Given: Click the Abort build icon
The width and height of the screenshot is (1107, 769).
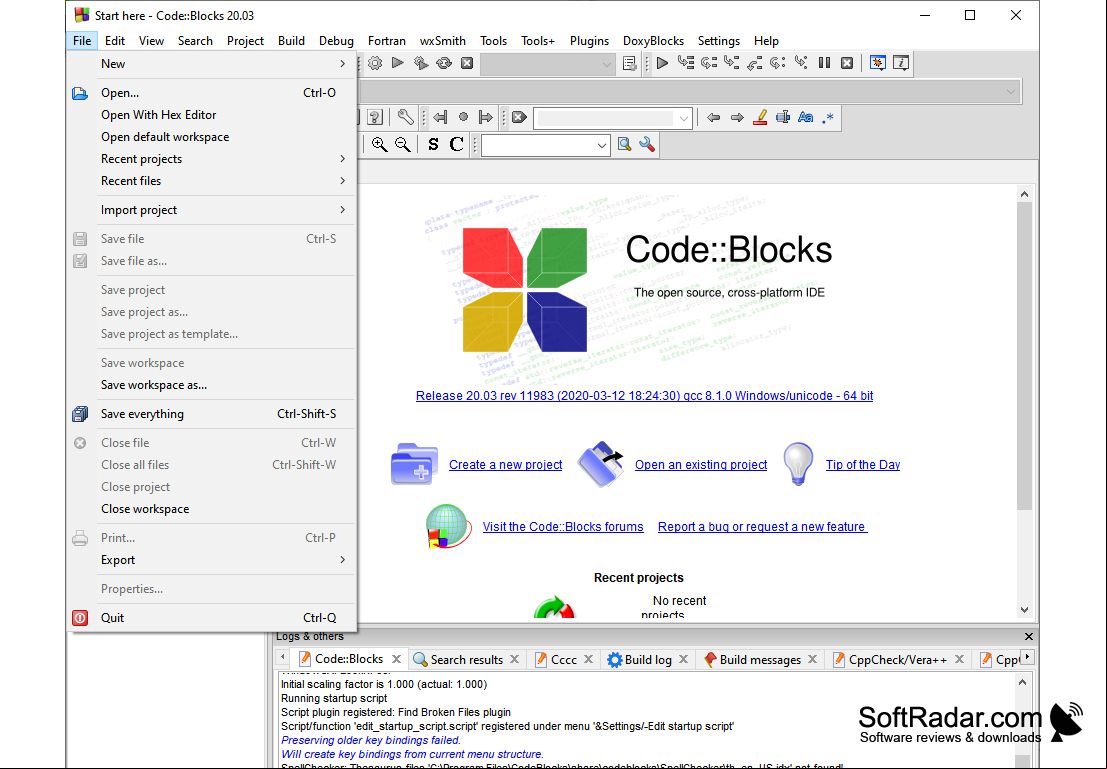Looking at the screenshot, I should (467, 64).
